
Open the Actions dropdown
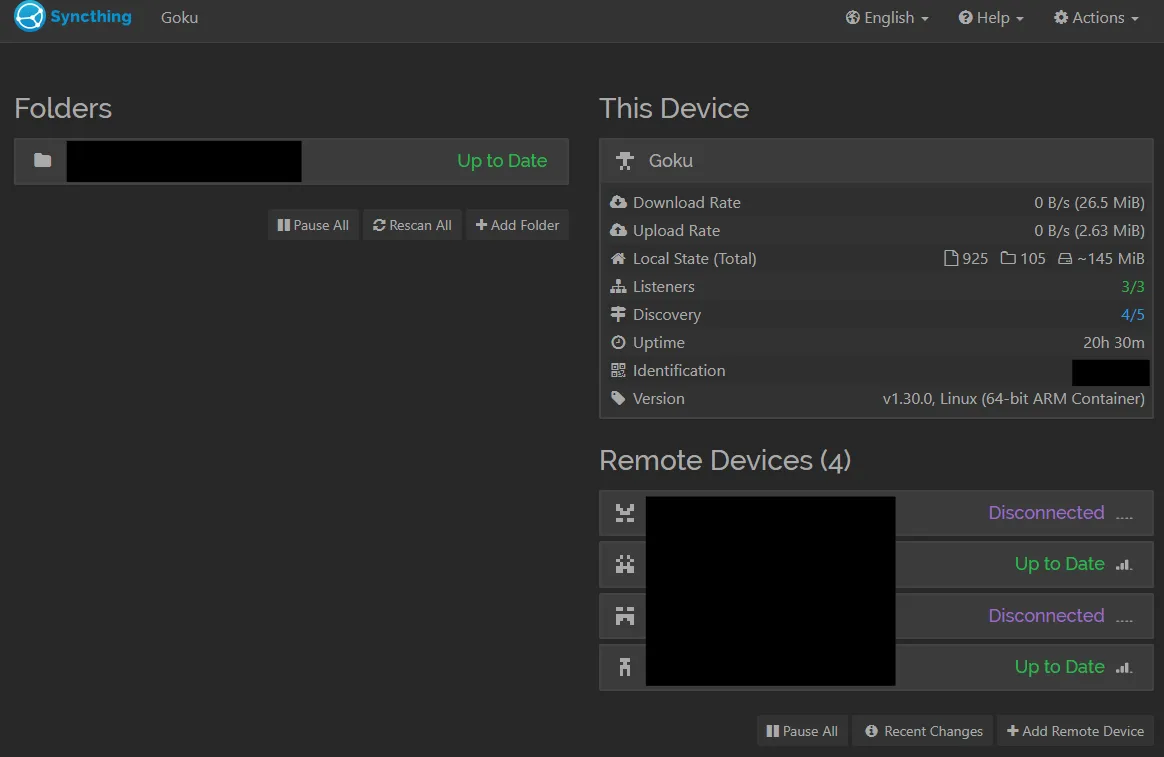click(x=1095, y=17)
